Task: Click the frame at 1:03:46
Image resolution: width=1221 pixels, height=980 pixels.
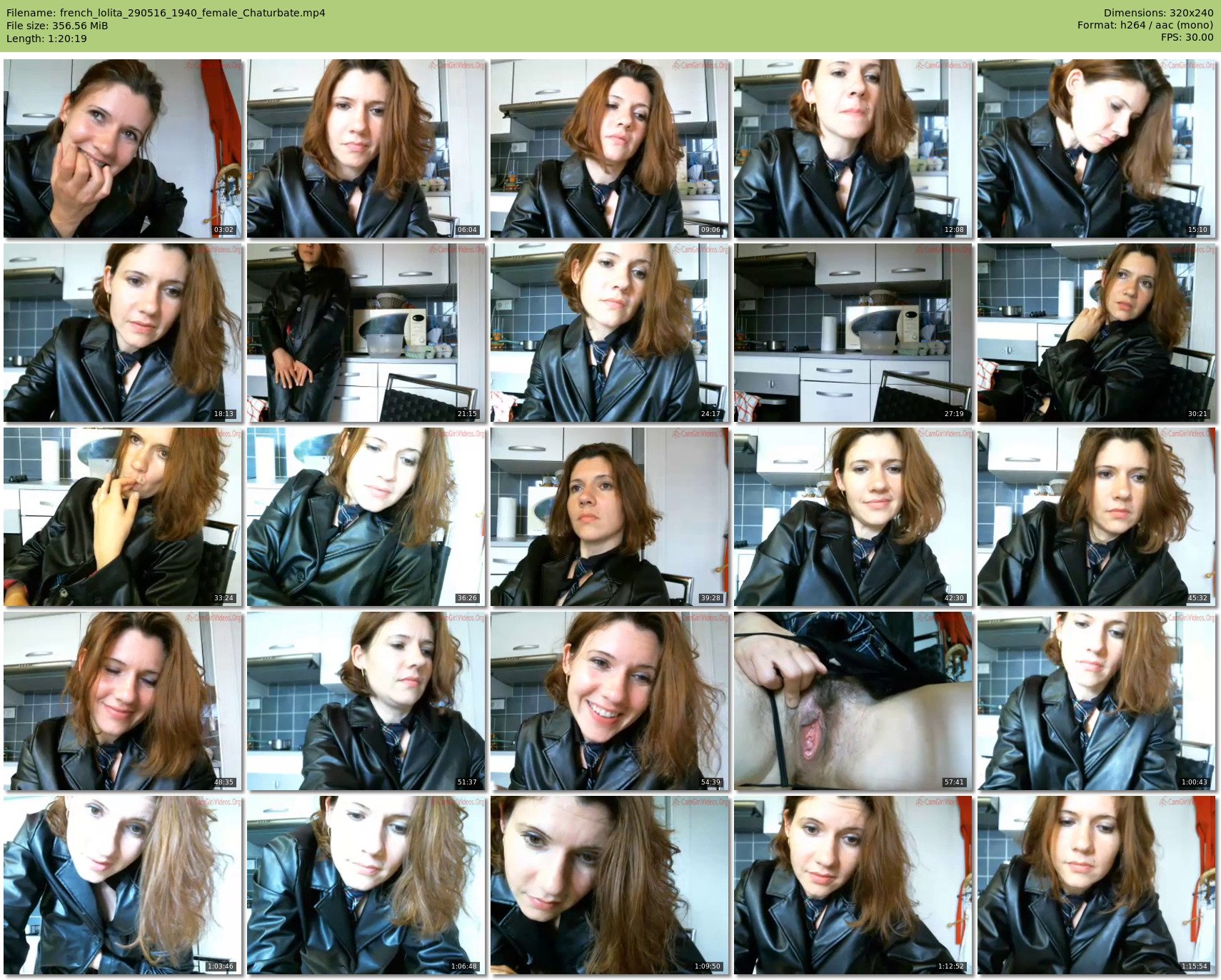Action: (x=123, y=885)
